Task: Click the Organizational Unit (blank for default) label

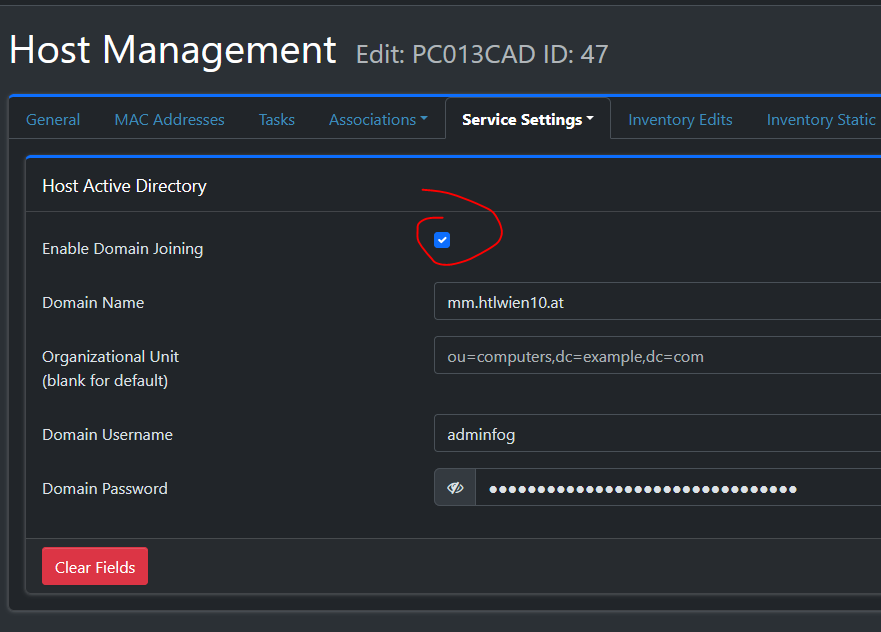Action: [x=111, y=369]
